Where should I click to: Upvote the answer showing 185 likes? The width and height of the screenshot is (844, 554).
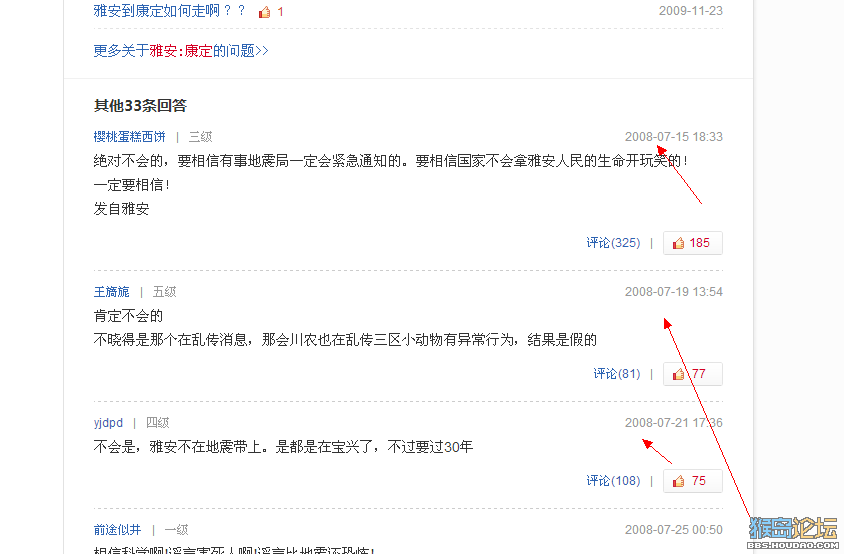tap(693, 243)
